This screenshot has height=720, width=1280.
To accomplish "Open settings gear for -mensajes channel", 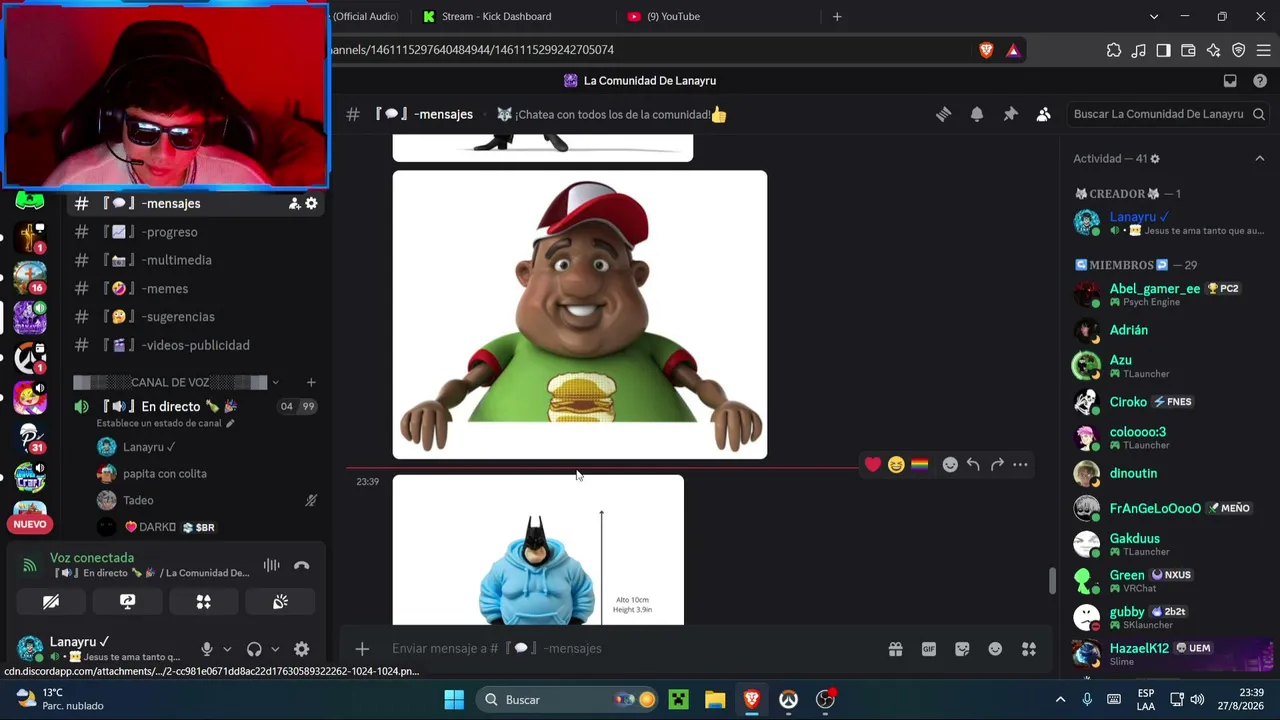I will (x=311, y=203).
